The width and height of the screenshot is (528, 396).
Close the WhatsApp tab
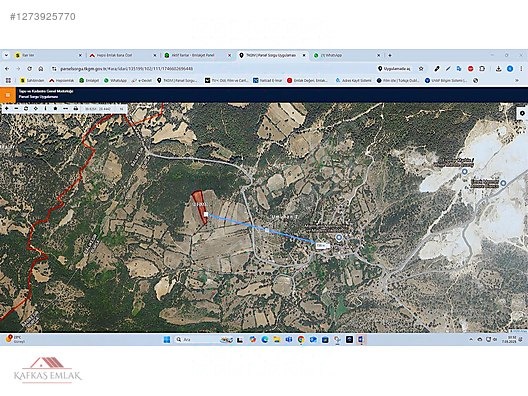(x=378, y=55)
